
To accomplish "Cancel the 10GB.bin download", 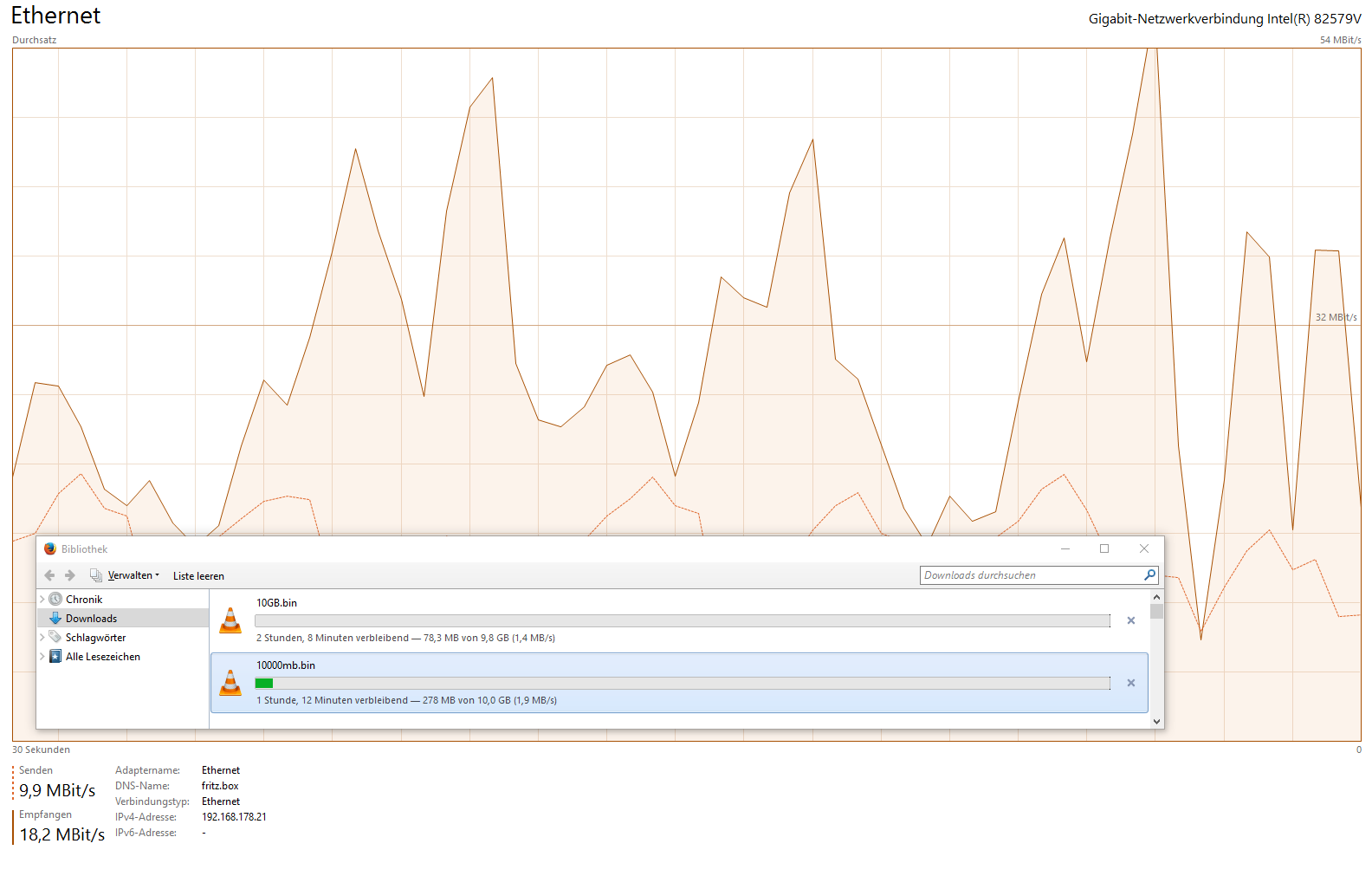I will pos(1130,620).
